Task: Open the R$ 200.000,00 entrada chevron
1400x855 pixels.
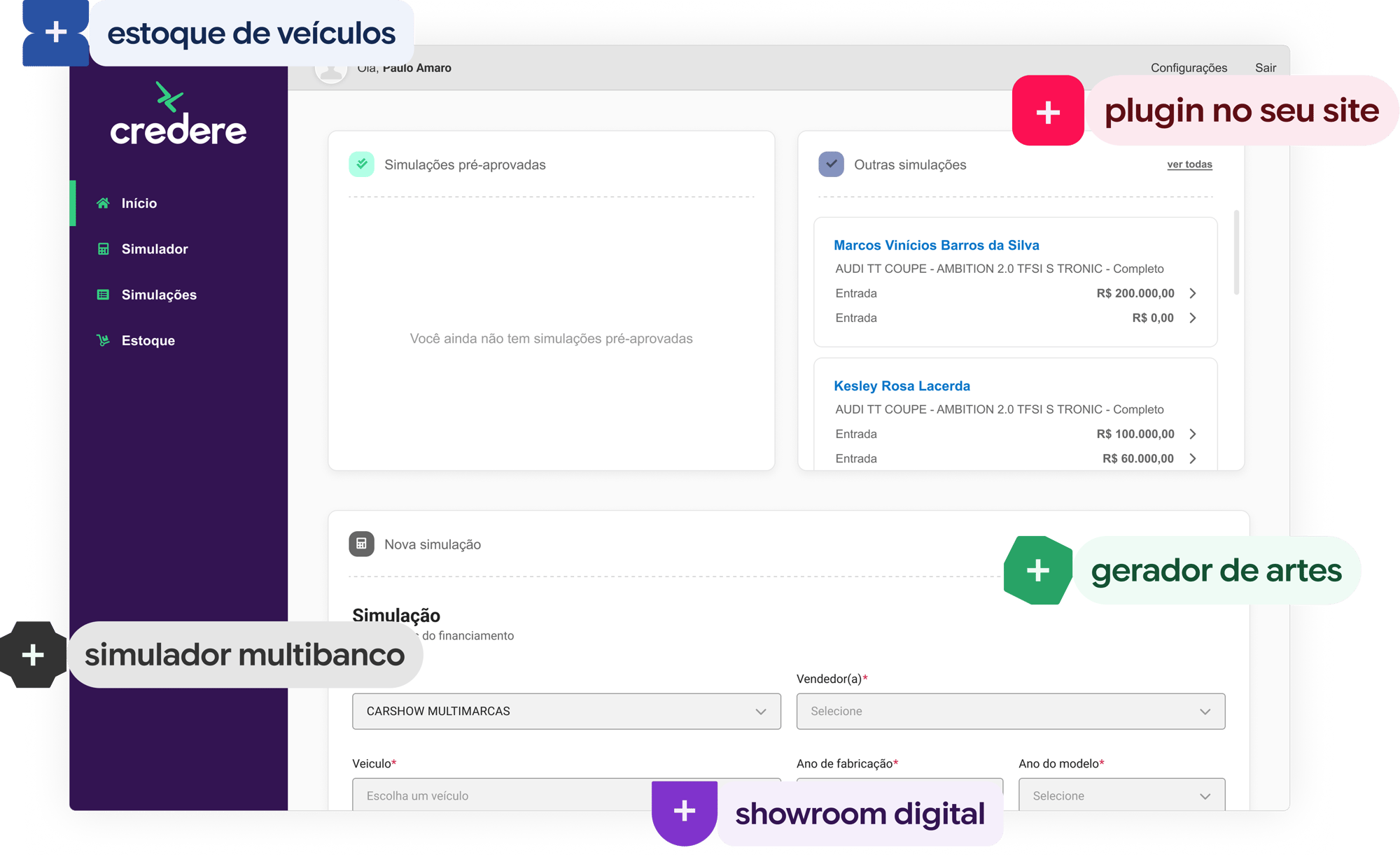Action: 1192,293
